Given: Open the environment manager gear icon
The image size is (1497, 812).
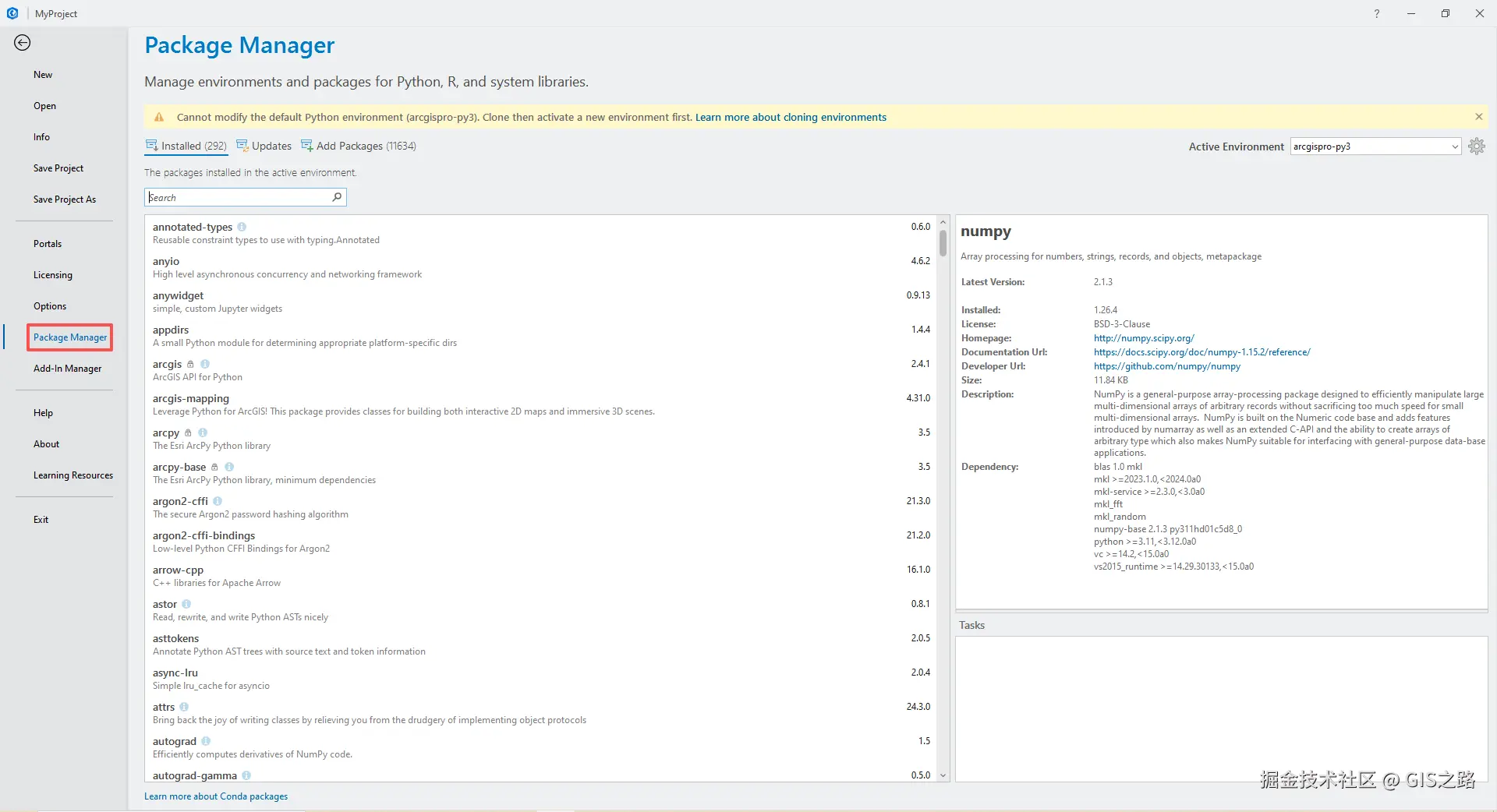Looking at the screenshot, I should [x=1476, y=147].
